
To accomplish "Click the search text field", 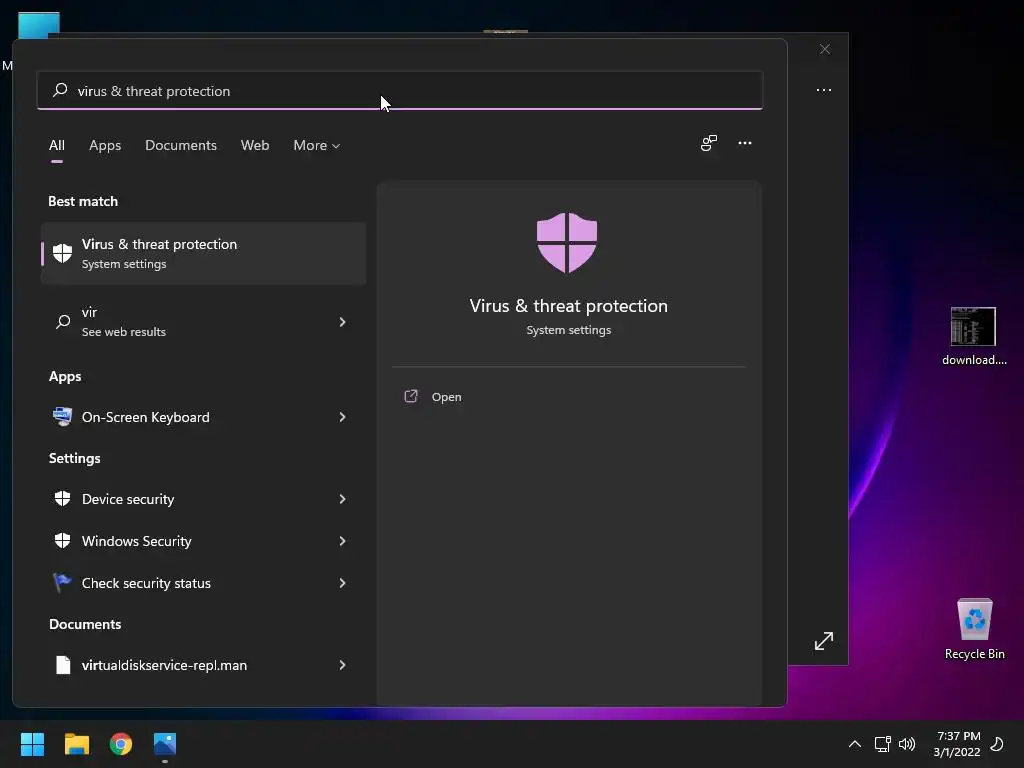I will tap(400, 91).
